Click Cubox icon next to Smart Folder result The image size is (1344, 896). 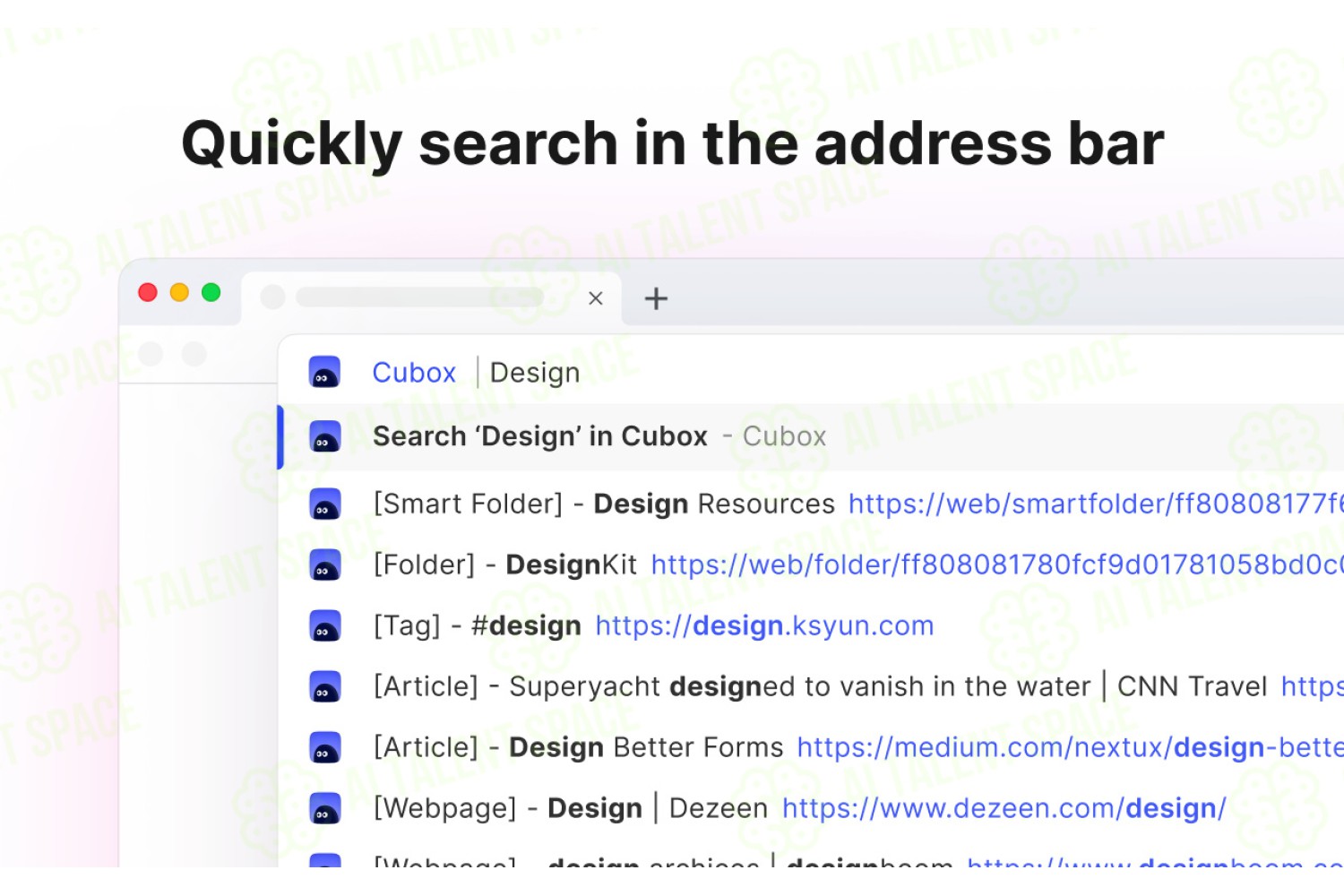pos(324,504)
